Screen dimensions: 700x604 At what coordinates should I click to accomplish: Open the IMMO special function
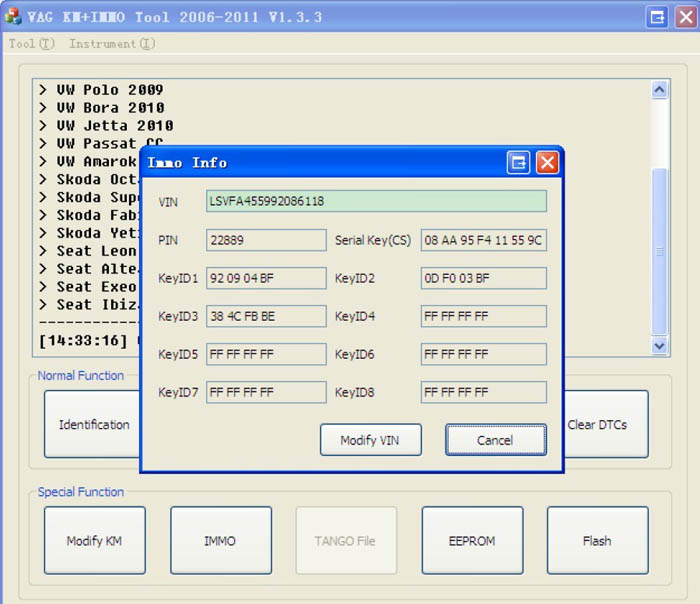221,540
